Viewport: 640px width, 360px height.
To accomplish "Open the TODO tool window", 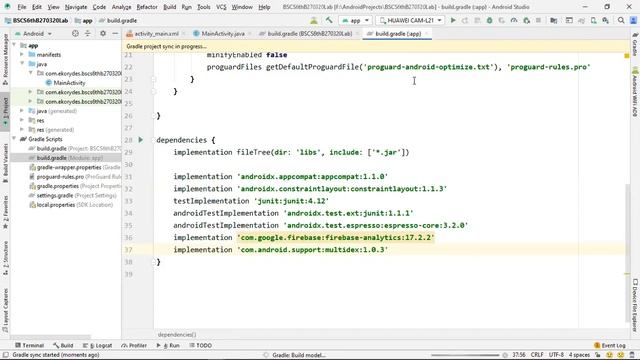I will 200,345.
